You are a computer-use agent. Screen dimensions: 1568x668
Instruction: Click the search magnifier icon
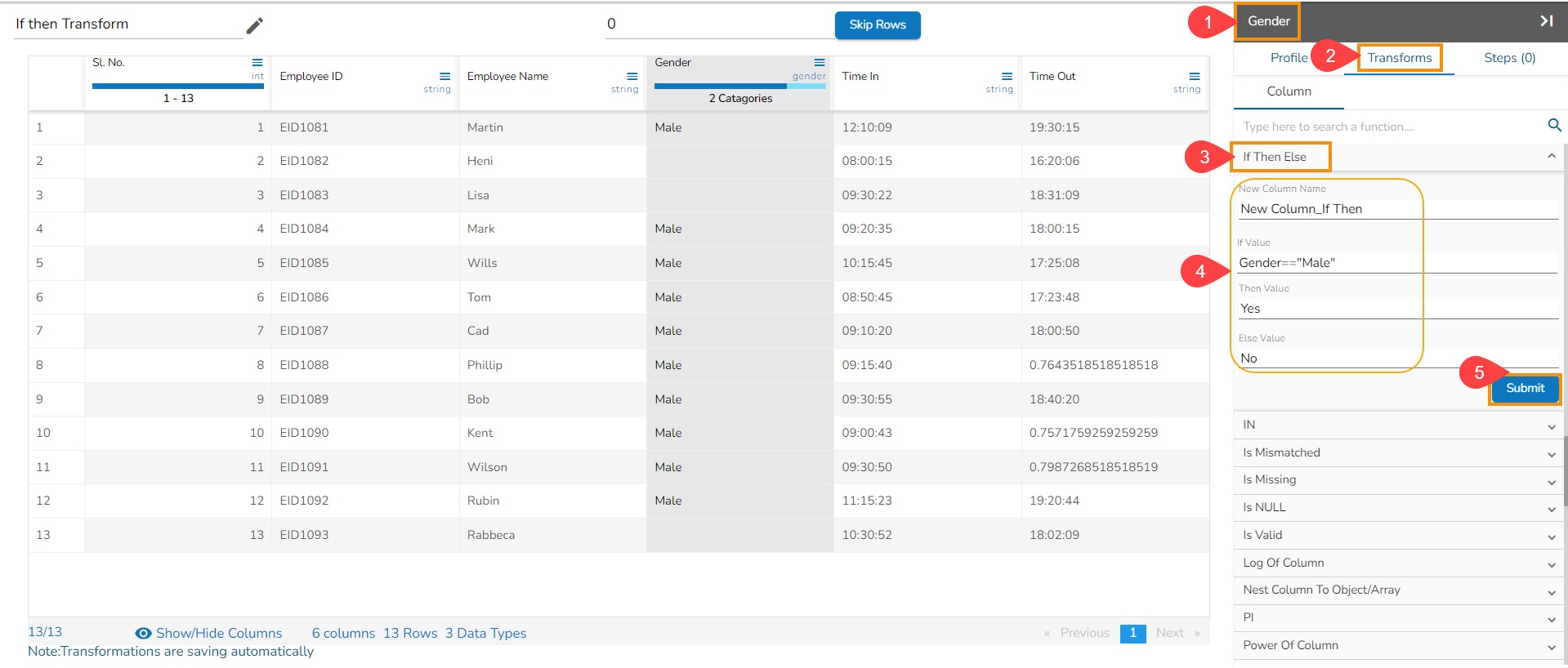tap(1554, 126)
